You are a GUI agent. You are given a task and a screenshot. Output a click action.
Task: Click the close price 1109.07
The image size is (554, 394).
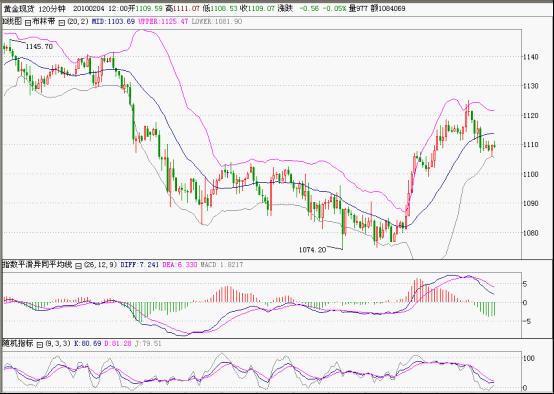[x=261, y=8]
